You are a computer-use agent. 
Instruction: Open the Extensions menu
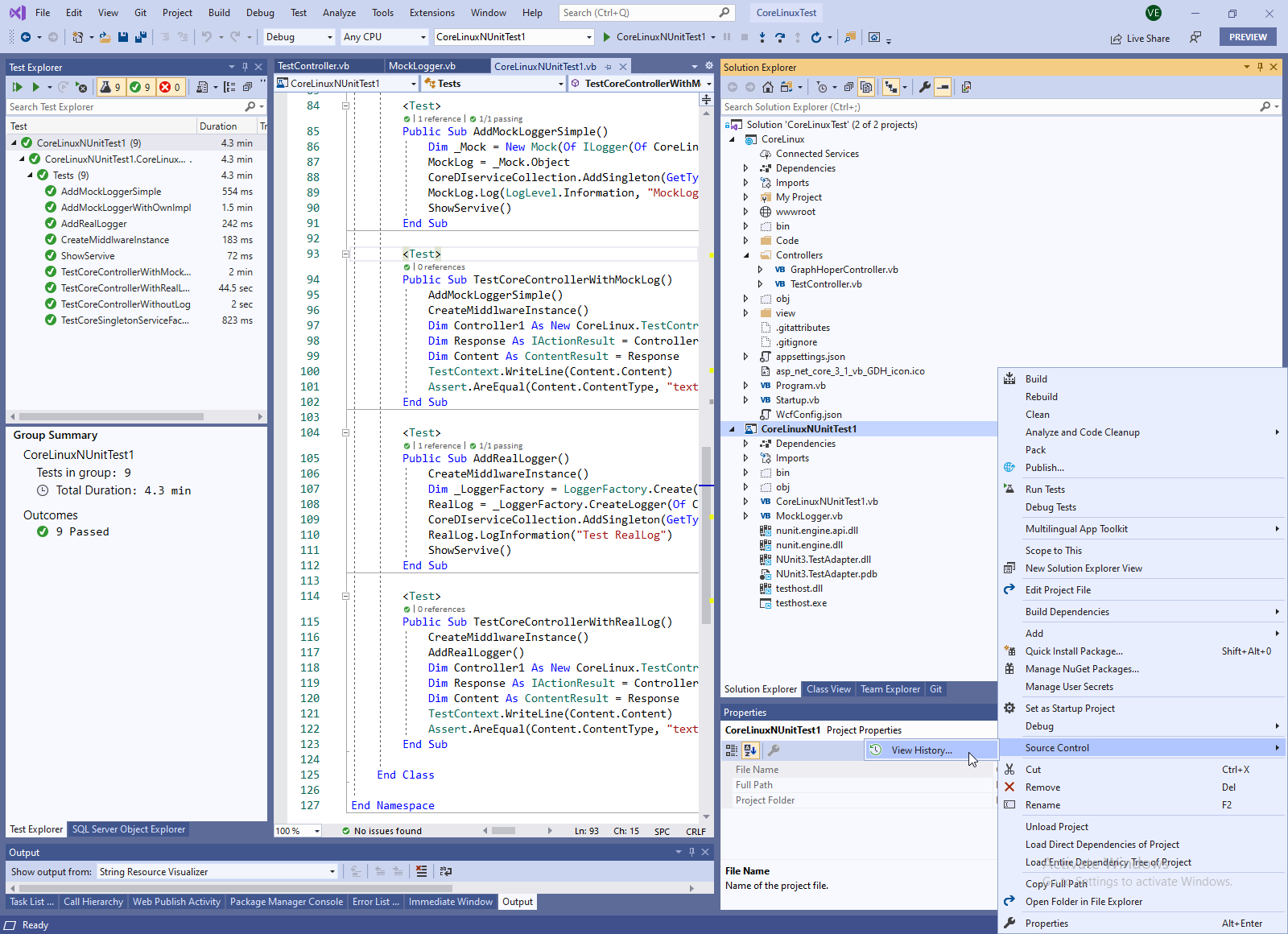tap(431, 13)
